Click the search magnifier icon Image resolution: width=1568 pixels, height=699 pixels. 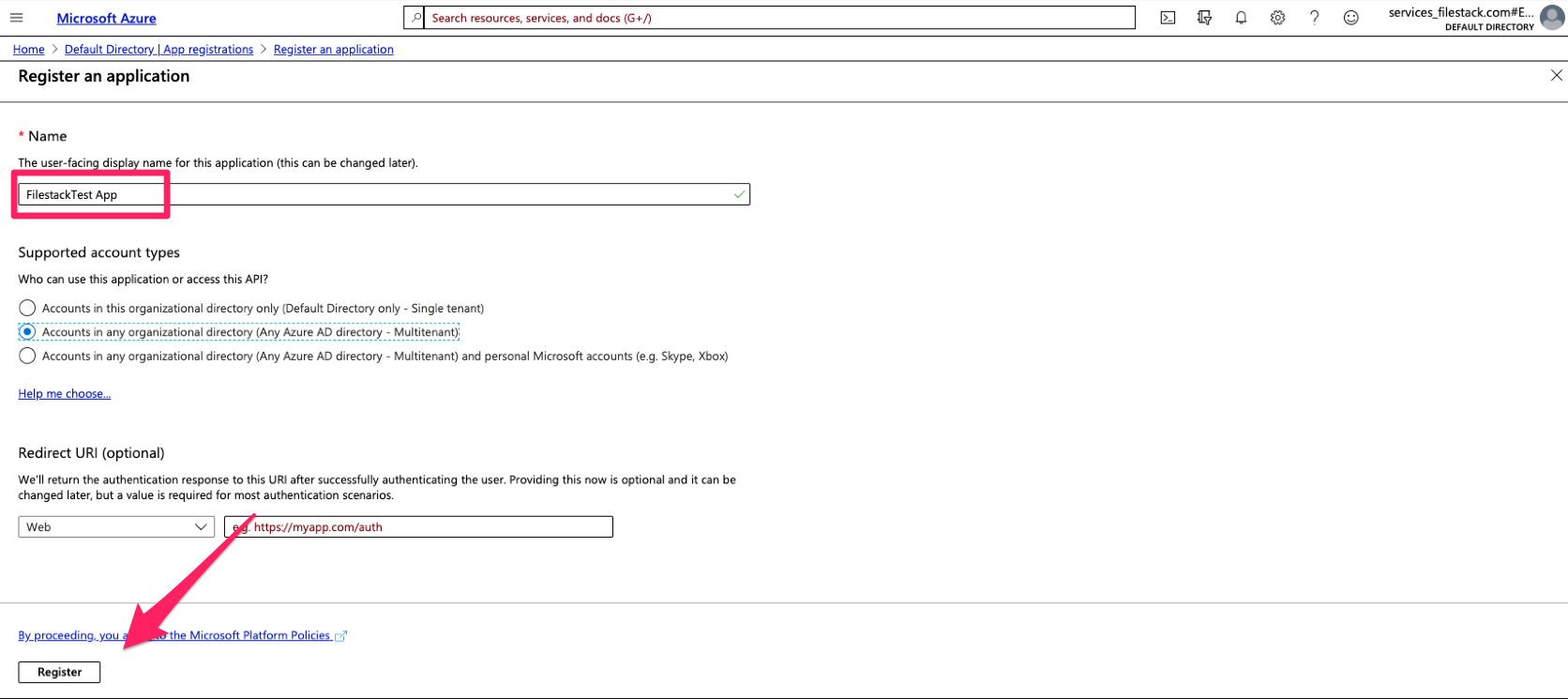pyautogui.click(x=417, y=18)
